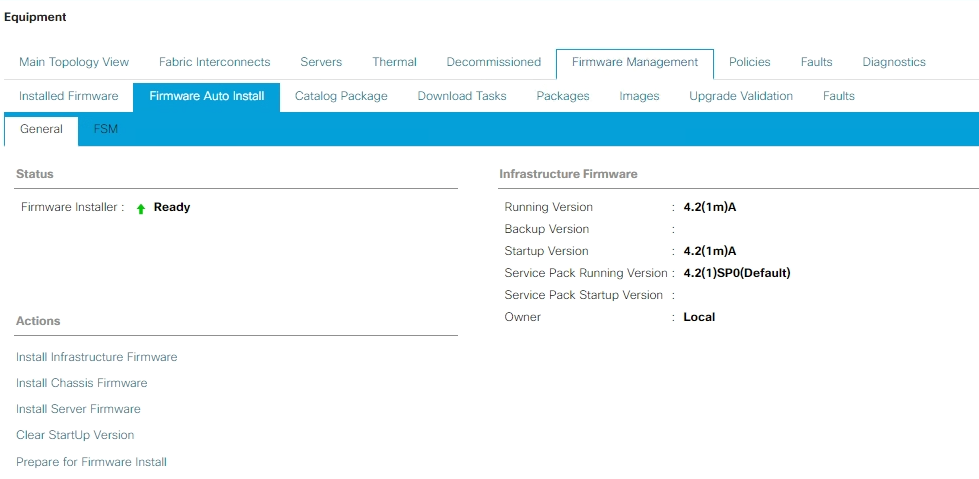979x479 pixels.
Task: Go to the Thermal tab
Action: pos(395,62)
